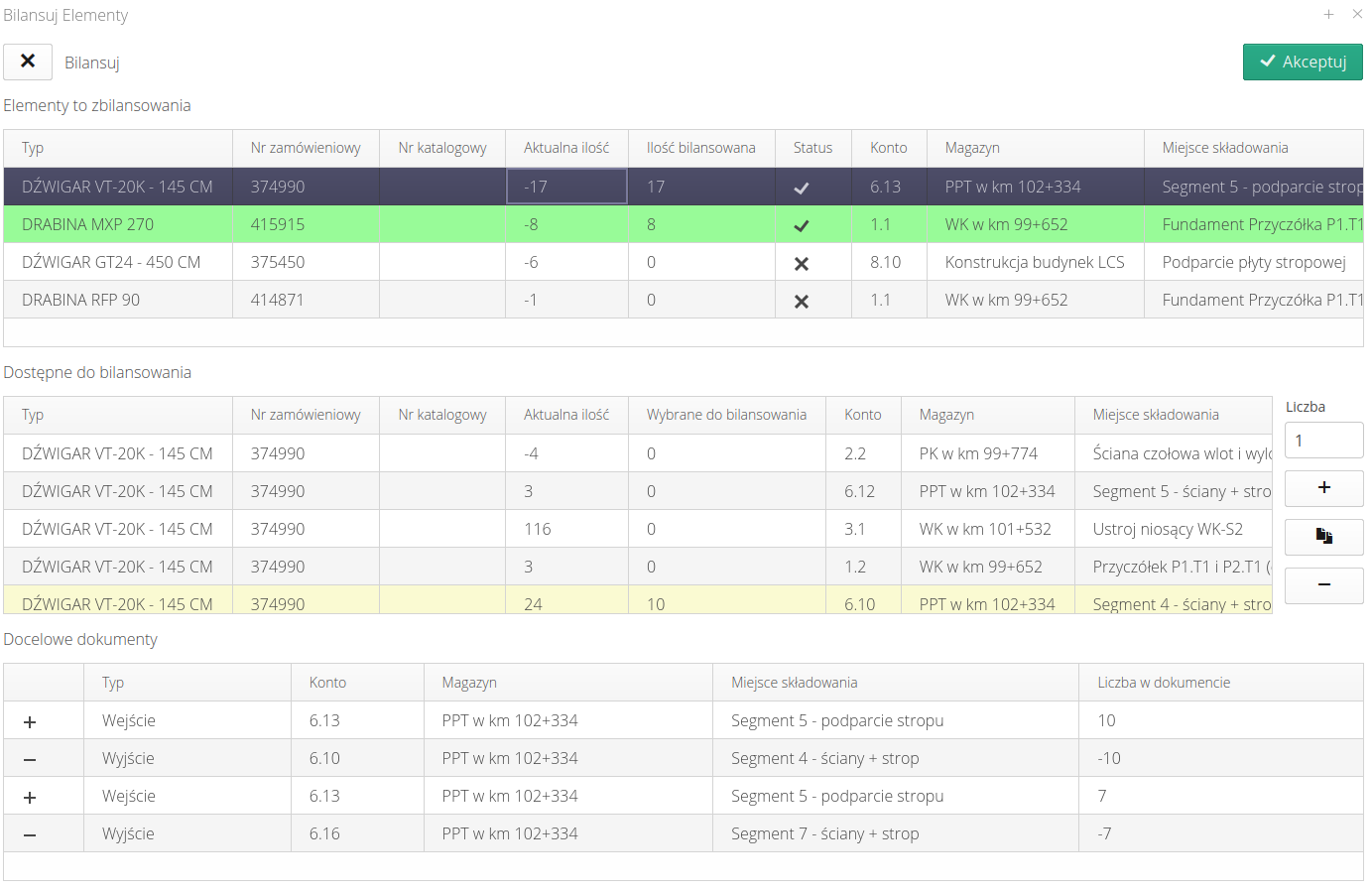The height and width of the screenshot is (891, 1372).
Task: Click the status X for DRABINA RFP 90
Action: [x=802, y=301]
